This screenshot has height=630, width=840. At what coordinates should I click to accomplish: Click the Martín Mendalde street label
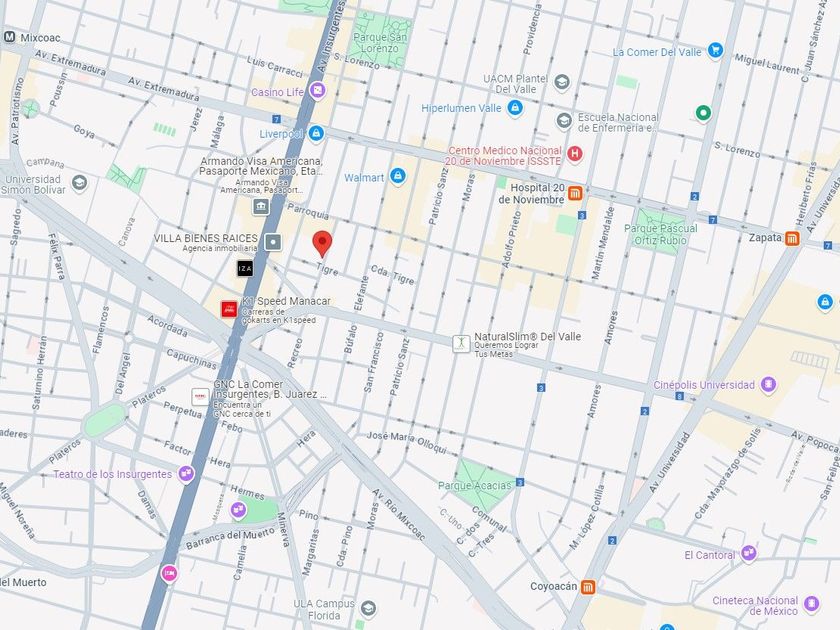603,243
